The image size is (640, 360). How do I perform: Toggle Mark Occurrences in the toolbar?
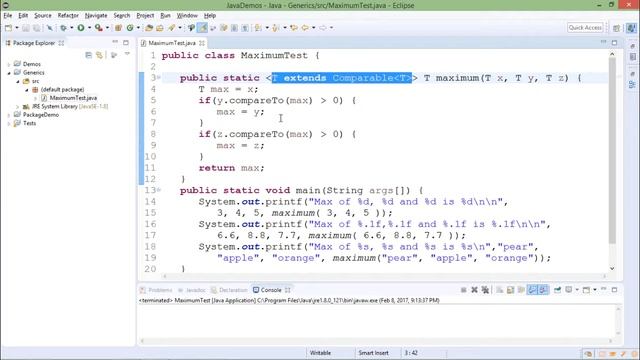202,28
